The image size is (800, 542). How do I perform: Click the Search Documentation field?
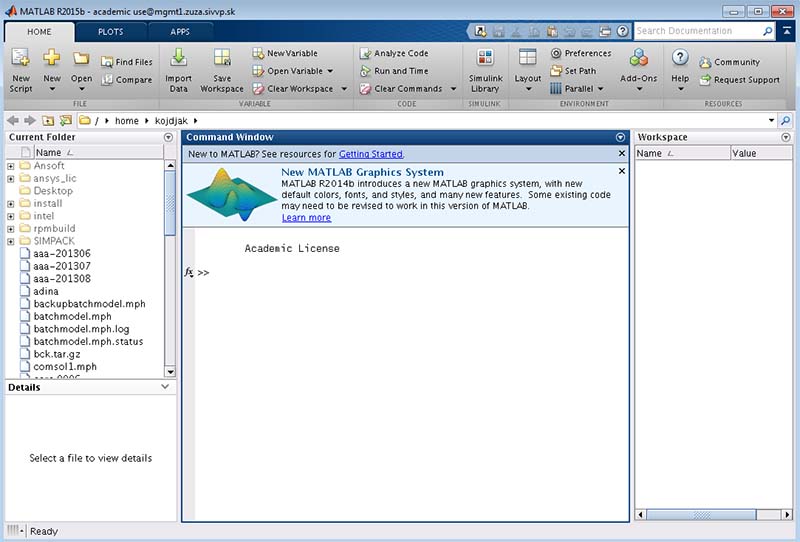[698, 32]
